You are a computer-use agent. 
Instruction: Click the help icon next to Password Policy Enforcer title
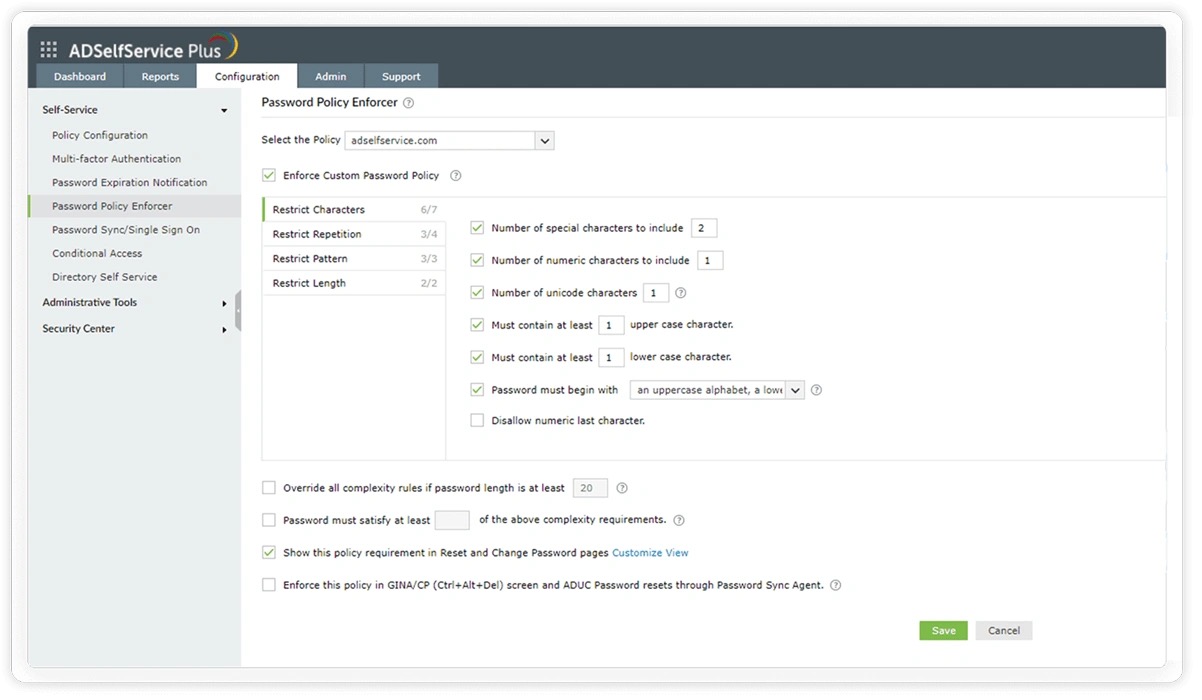pos(408,103)
